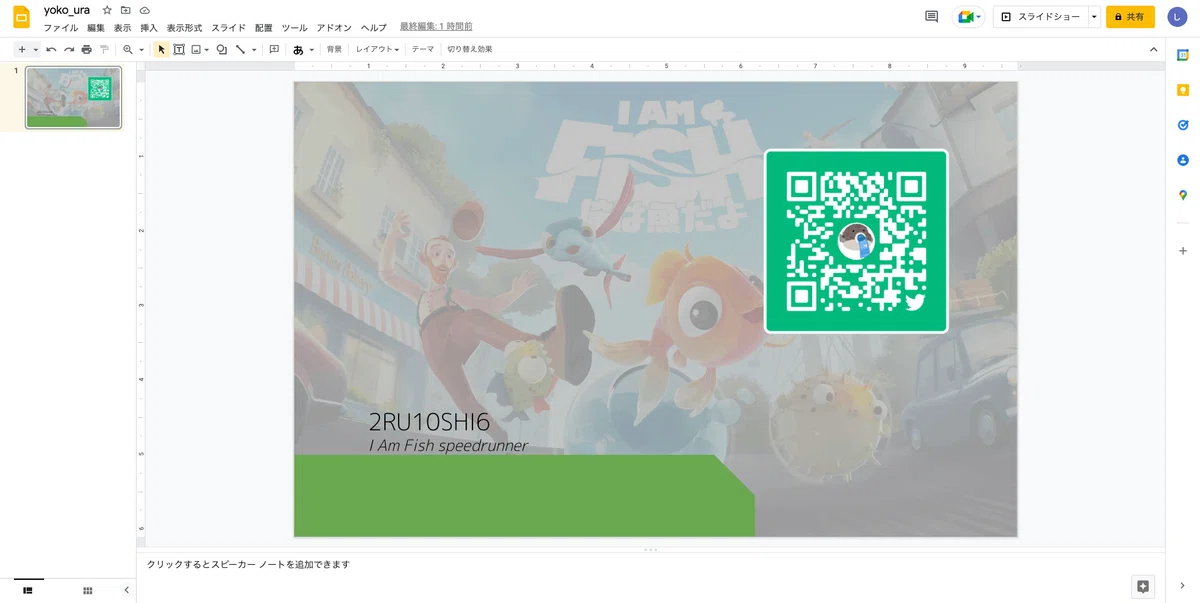Redo the last action
The width and height of the screenshot is (1200, 603).
click(69, 49)
